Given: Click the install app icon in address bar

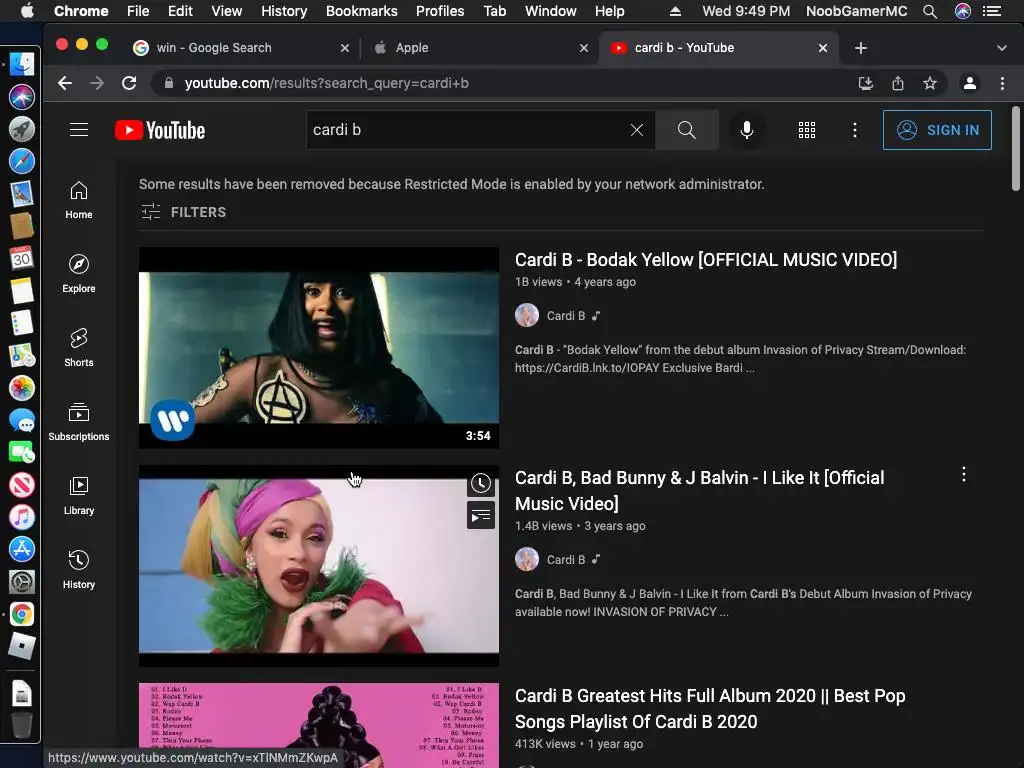Looking at the screenshot, I should point(866,84).
